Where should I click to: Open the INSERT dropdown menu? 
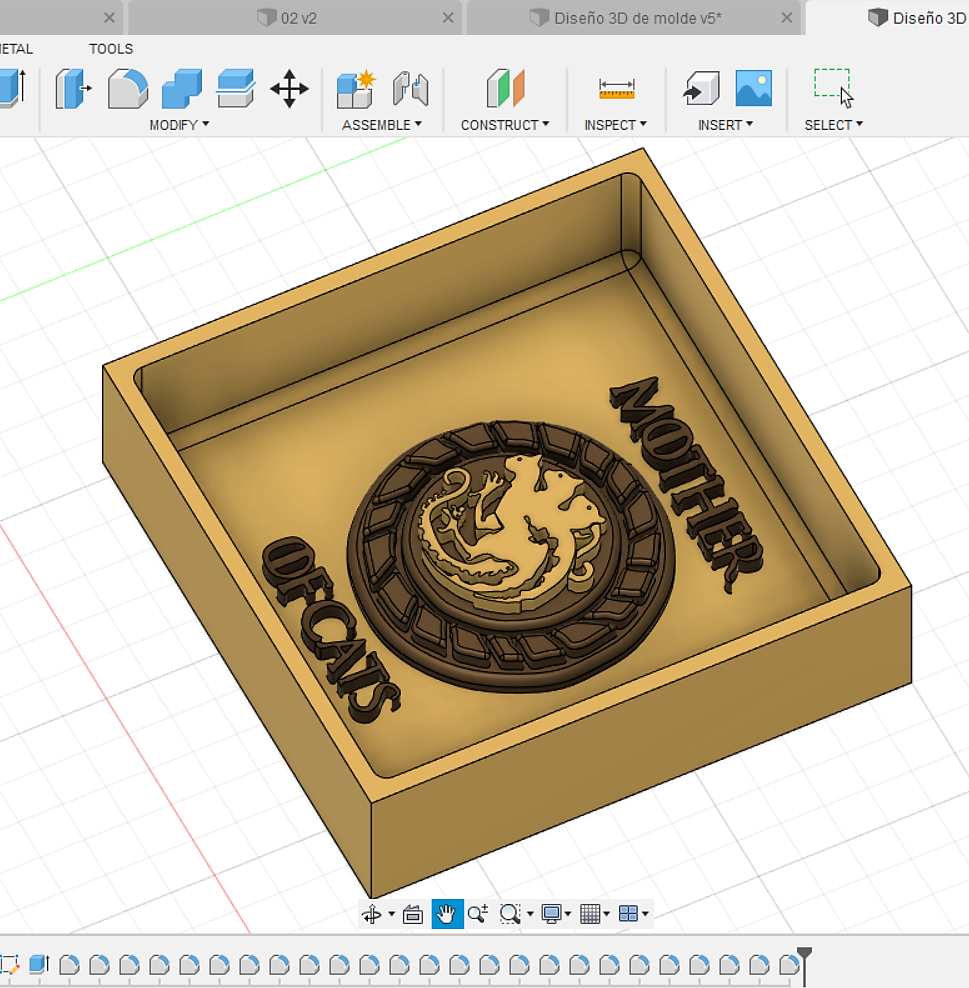tap(725, 125)
